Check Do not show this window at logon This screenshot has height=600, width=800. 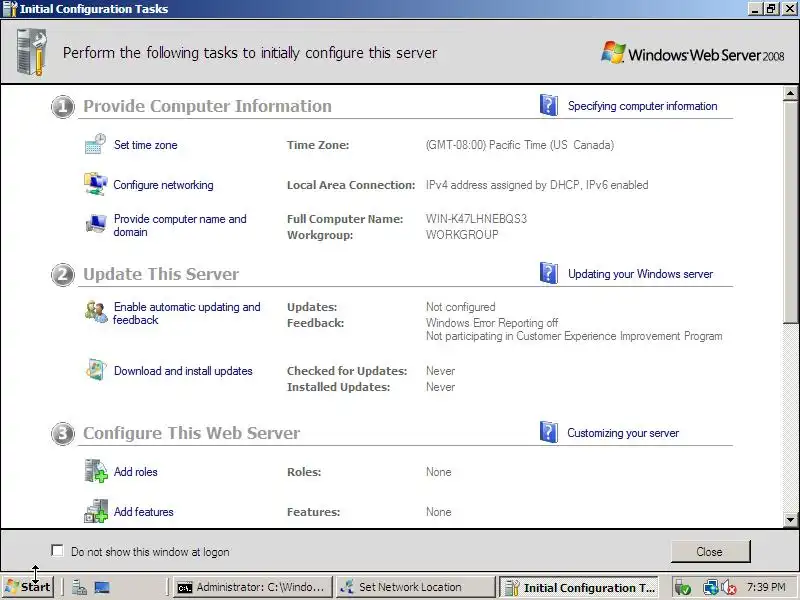57,551
